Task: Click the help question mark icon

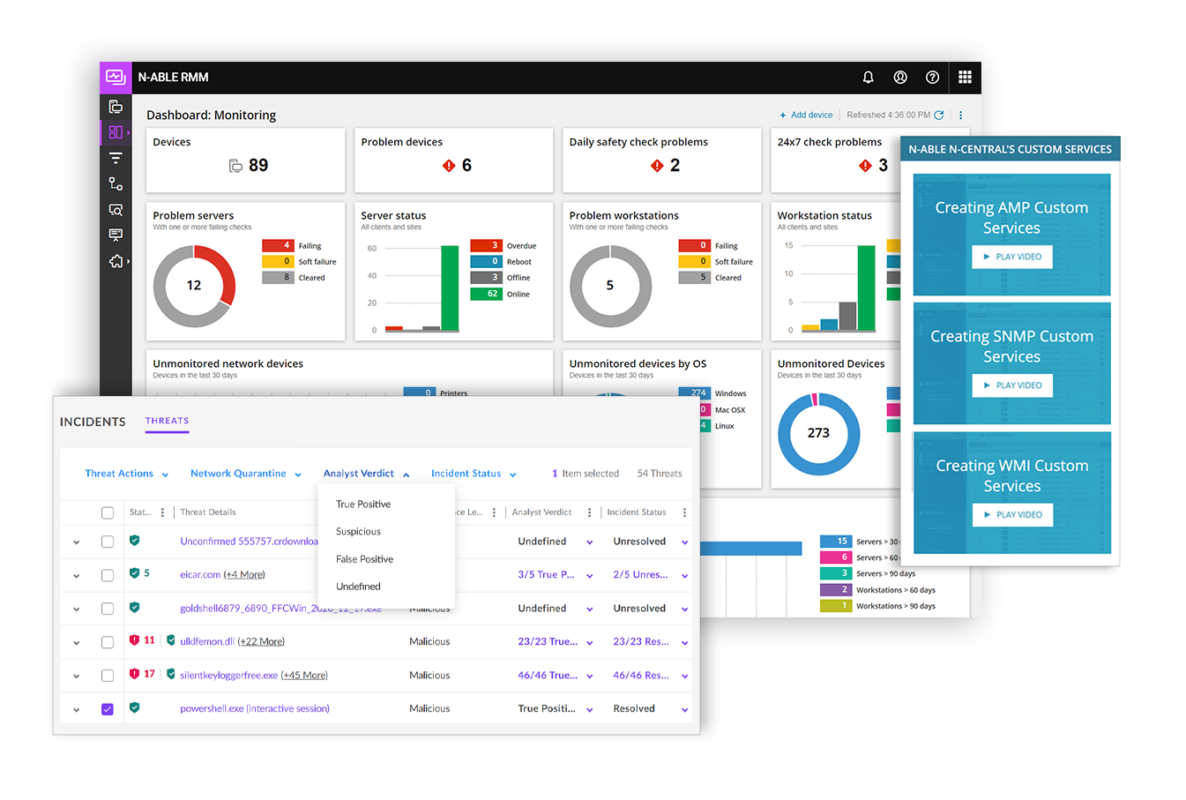Action: tap(933, 77)
